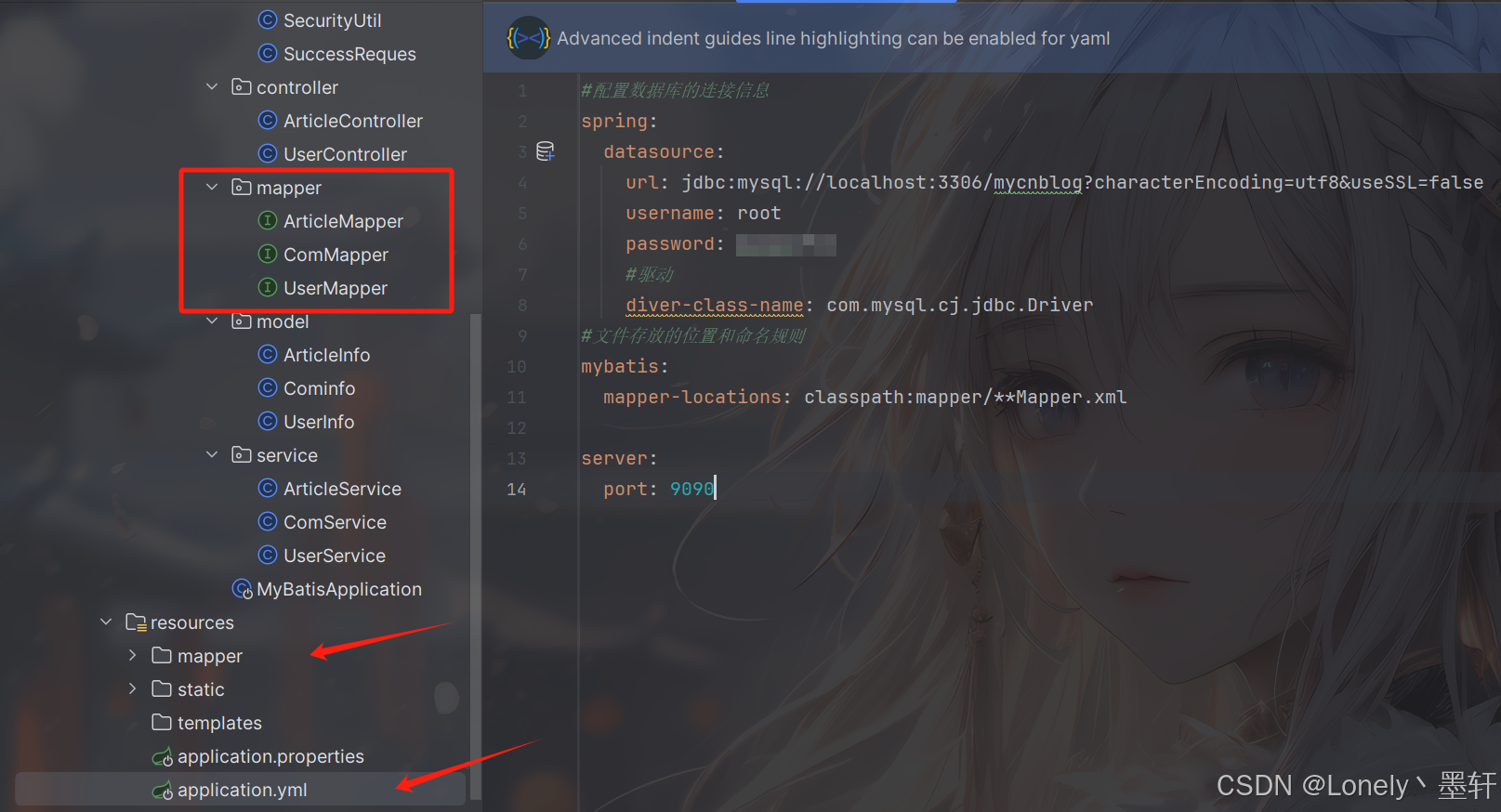
Task: Click the SuccessReques class icon
Action: 268,53
